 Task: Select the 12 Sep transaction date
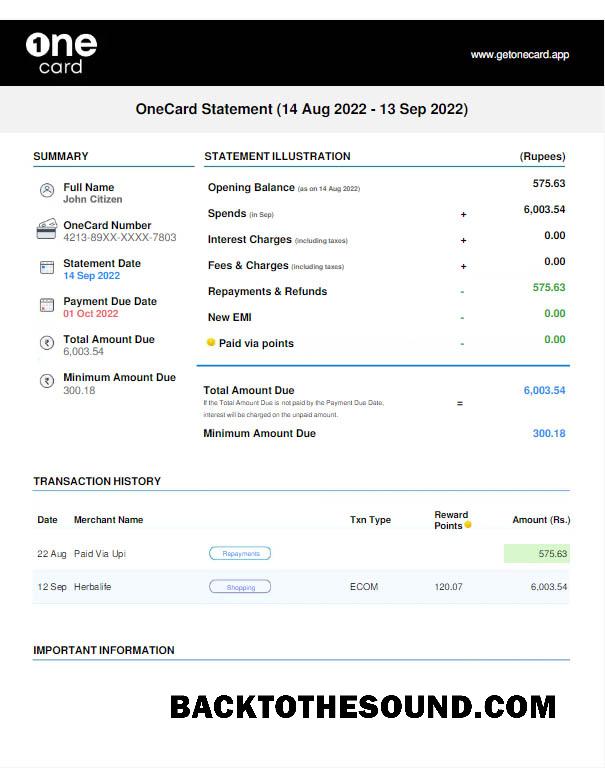click(x=52, y=587)
